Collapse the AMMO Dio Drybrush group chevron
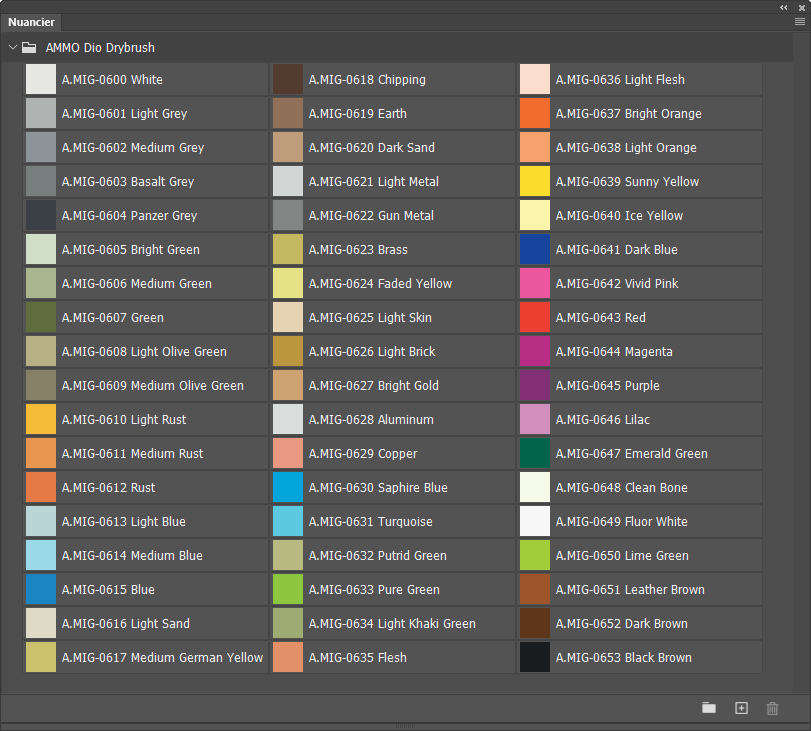Viewport: 811px width, 731px height. click(x=13, y=48)
